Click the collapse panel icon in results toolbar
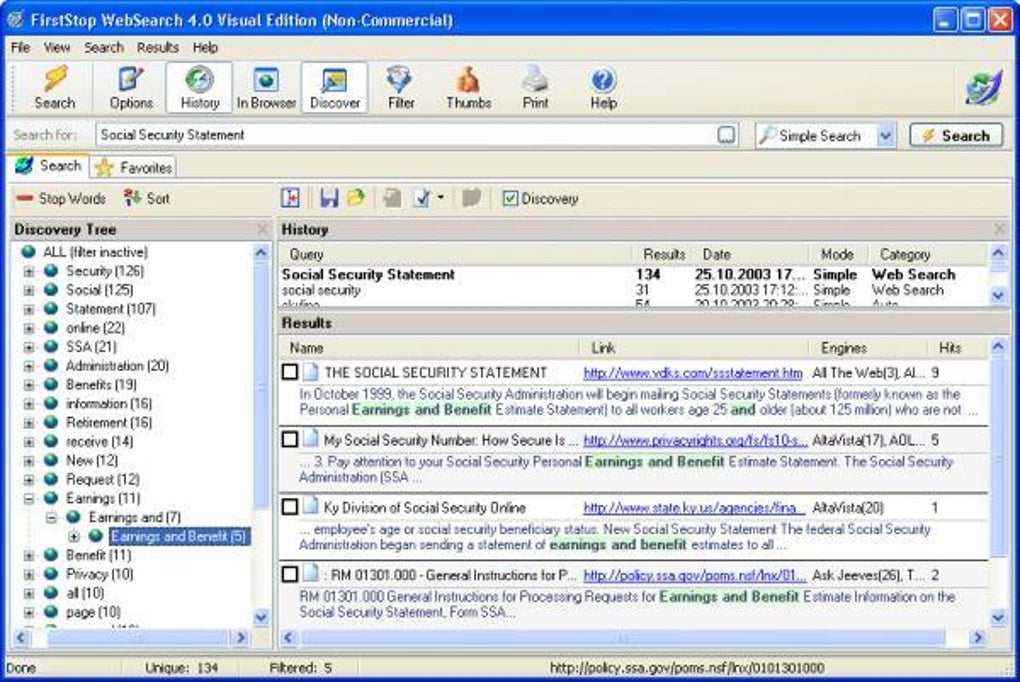 coord(290,198)
